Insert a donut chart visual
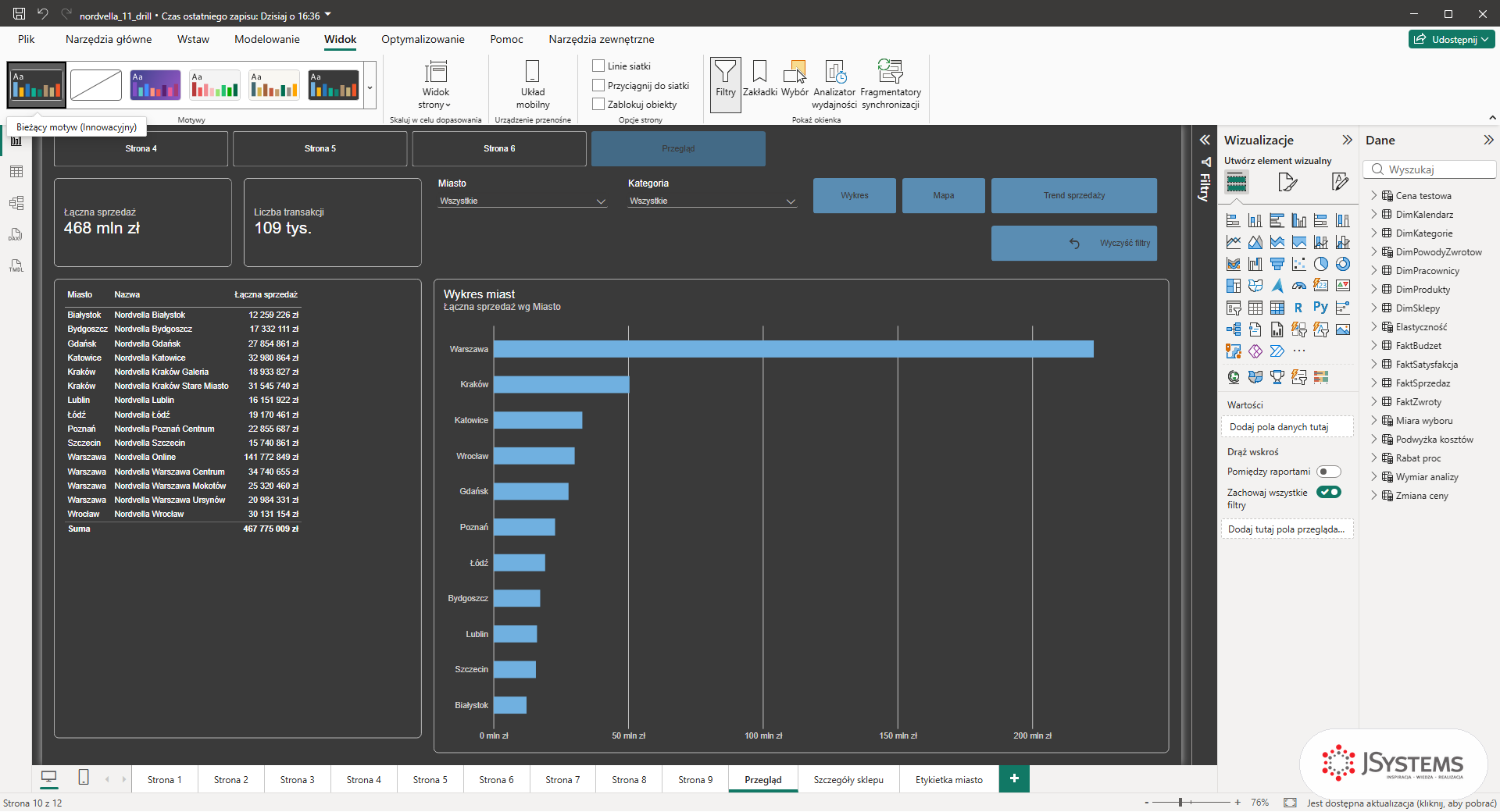 click(x=1342, y=264)
